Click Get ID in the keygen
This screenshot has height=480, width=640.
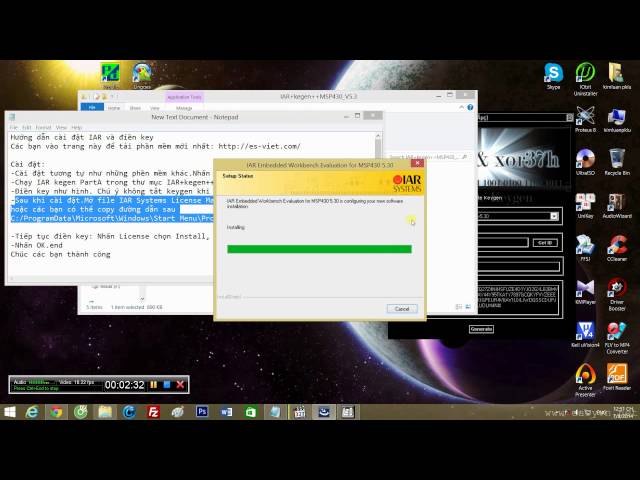(x=545, y=243)
